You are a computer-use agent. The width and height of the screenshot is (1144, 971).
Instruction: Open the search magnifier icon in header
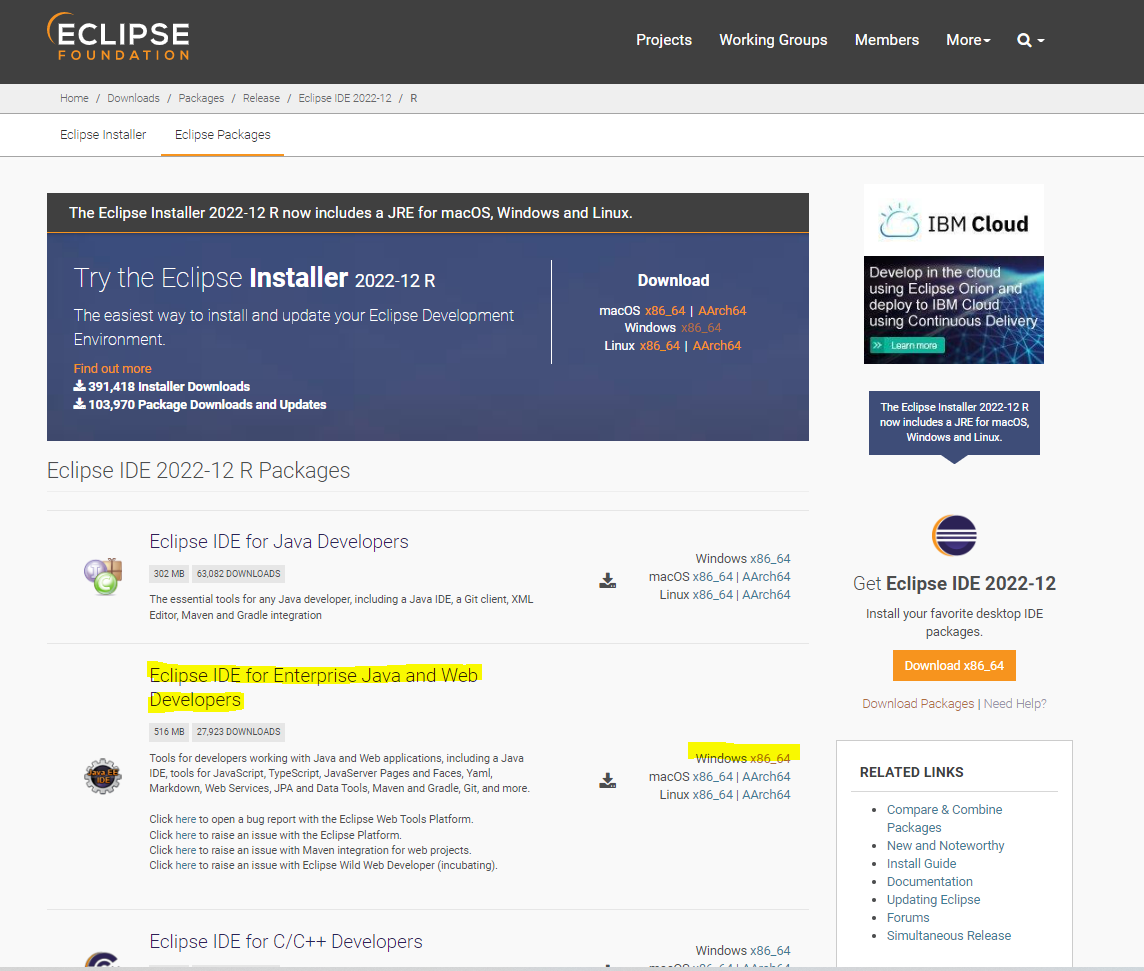[1024, 41]
